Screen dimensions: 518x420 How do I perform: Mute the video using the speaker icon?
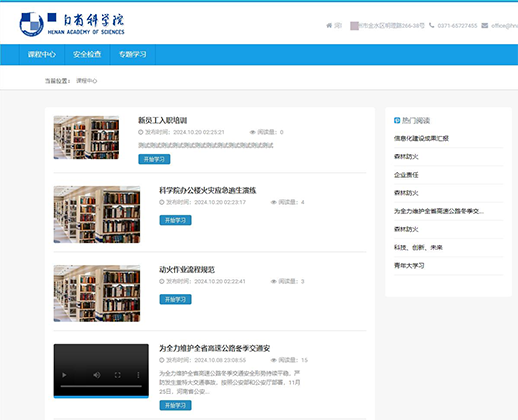pos(97,375)
